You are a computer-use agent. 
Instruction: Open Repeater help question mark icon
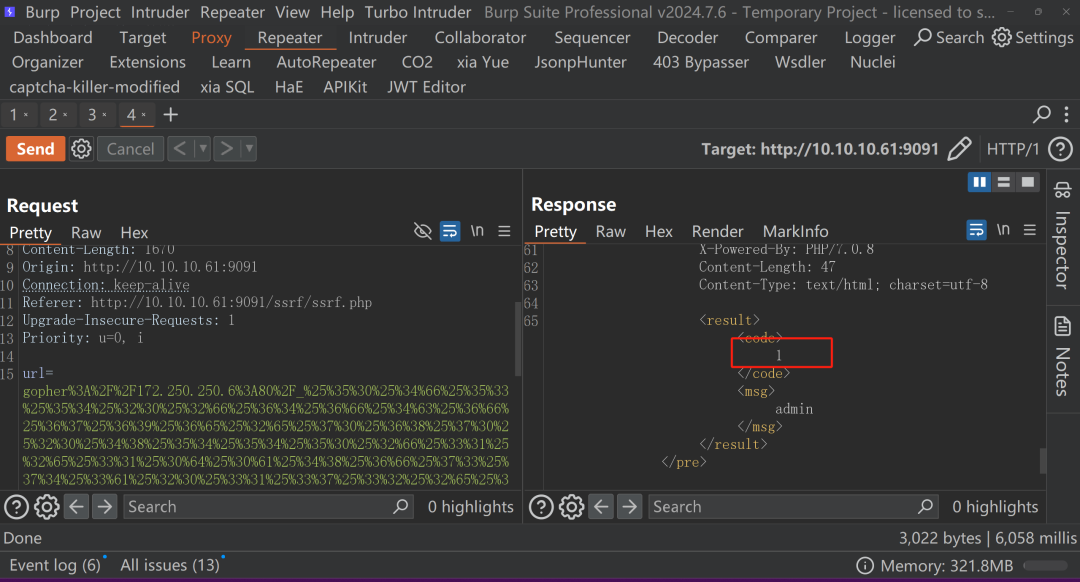point(1060,149)
